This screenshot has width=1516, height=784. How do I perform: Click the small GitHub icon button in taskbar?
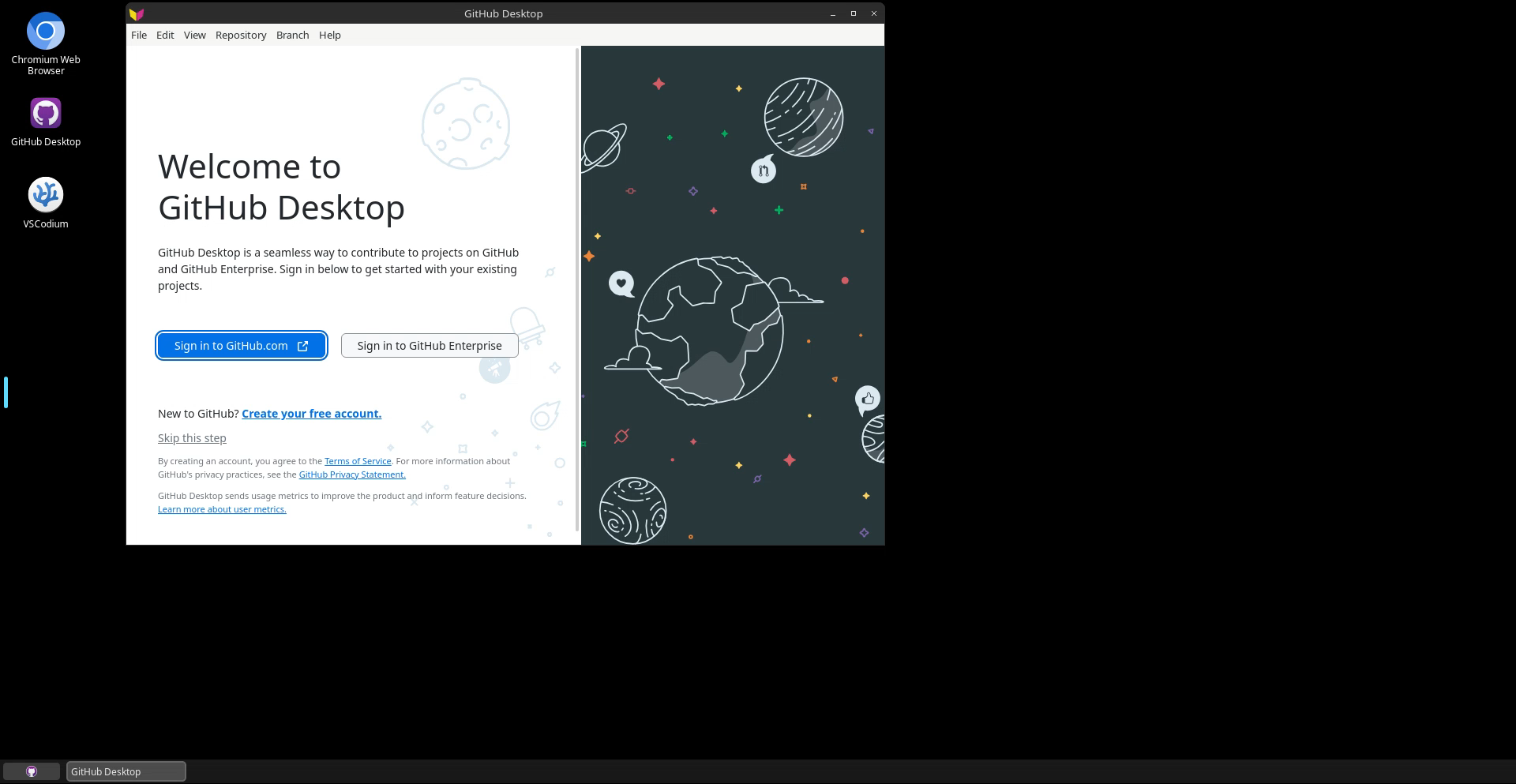pos(32,771)
